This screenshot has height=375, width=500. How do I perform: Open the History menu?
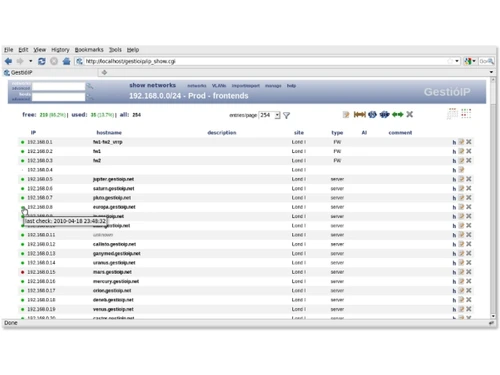pyautogui.click(x=60, y=50)
